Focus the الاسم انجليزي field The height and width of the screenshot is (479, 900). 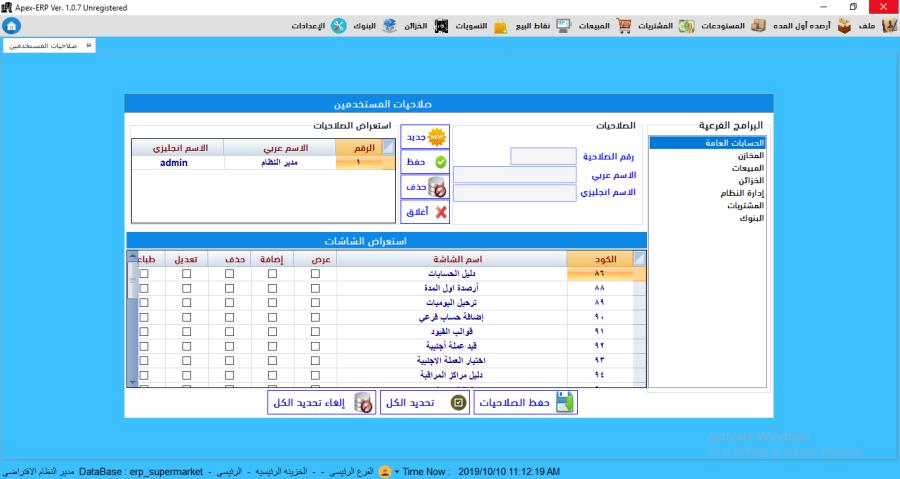(x=514, y=193)
